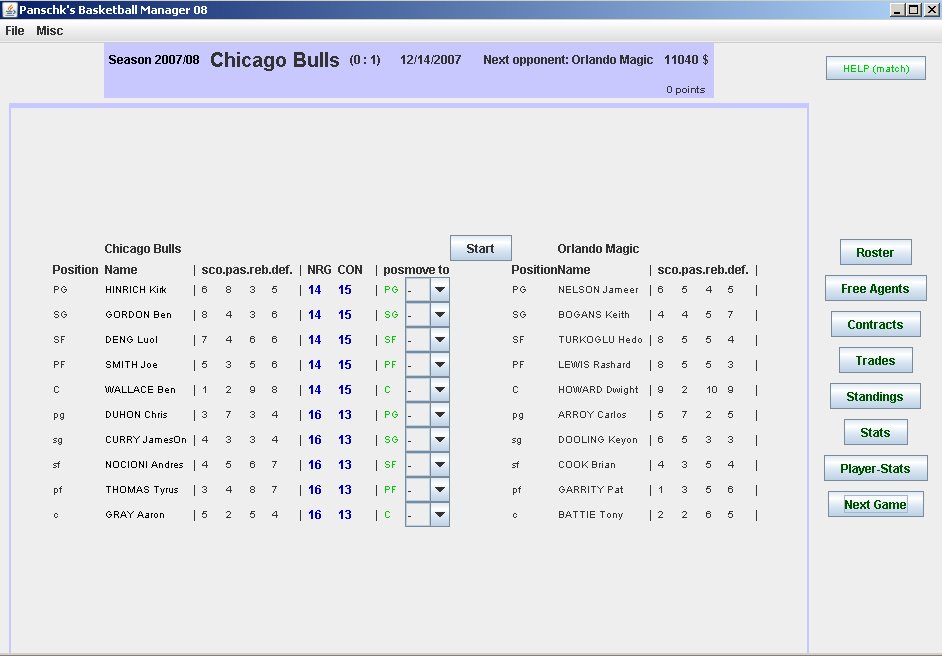The image size is (942, 656).
Task: Click the 0 points label
Action: [x=685, y=90]
